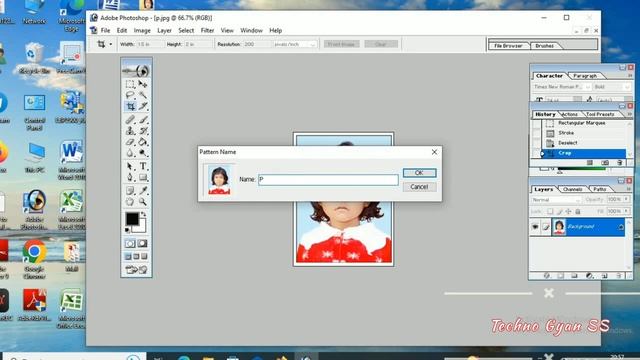Select the Lasso tool

tap(130, 95)
